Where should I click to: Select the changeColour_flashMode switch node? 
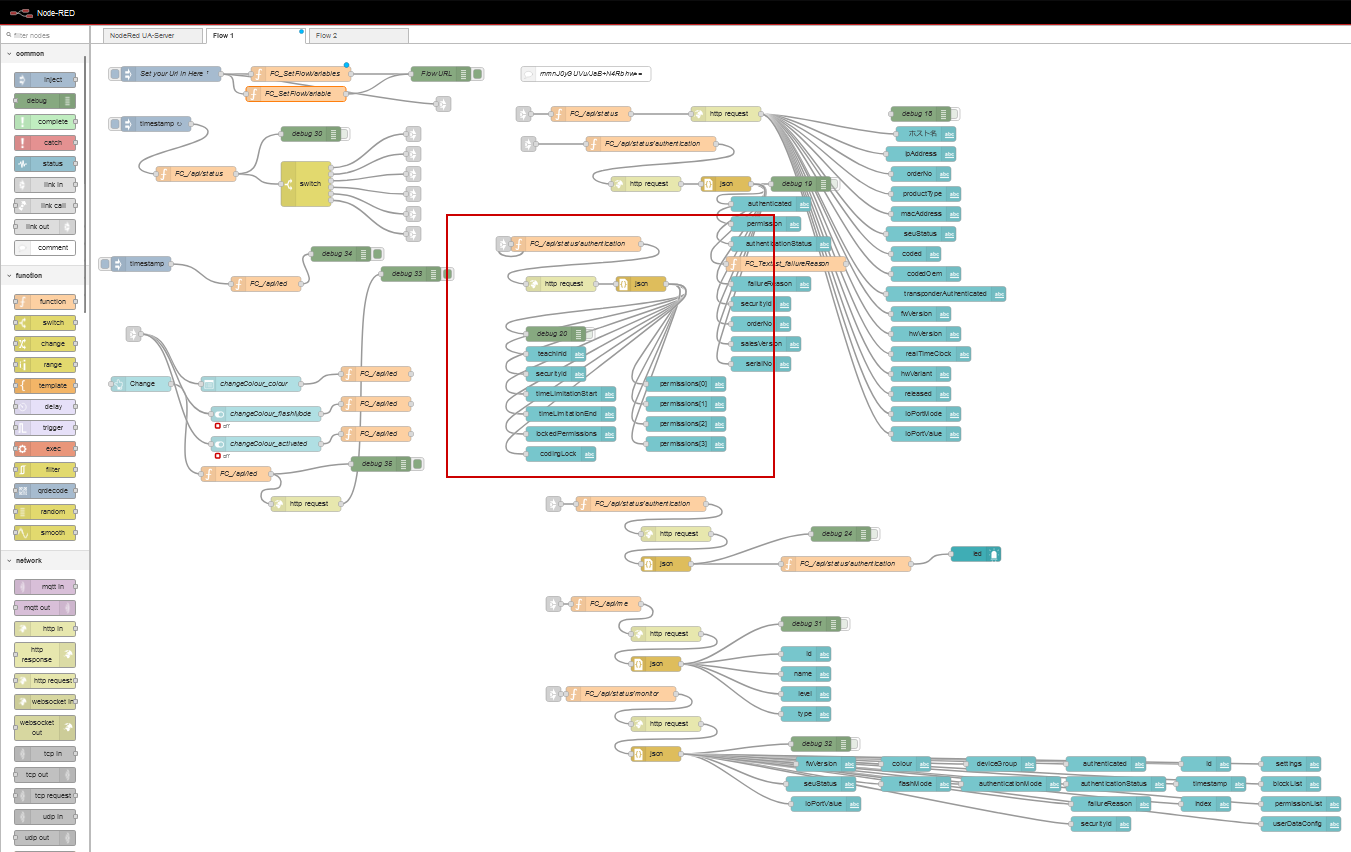(x=266, y=414)
